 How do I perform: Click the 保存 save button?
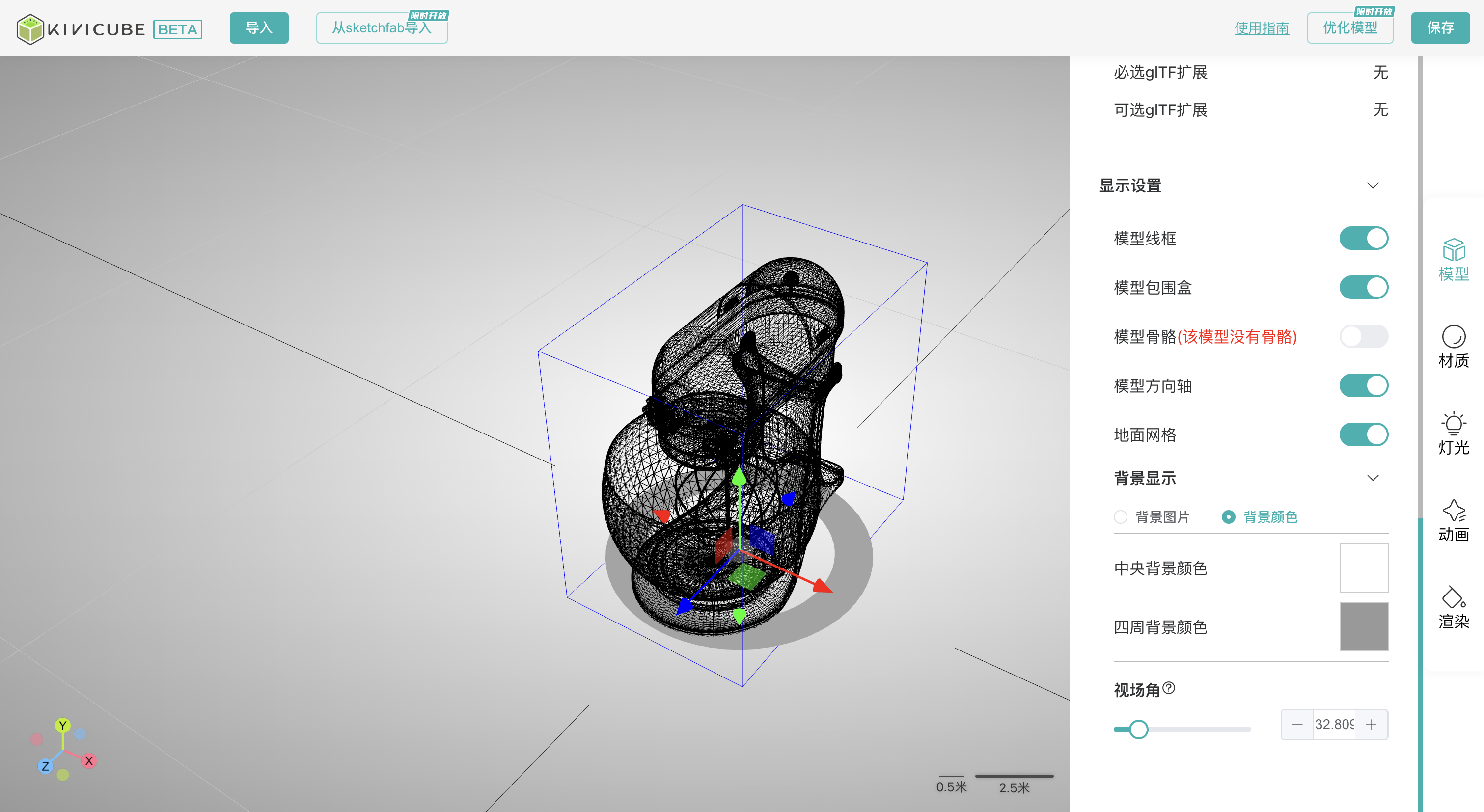(x=1440, y=27)
